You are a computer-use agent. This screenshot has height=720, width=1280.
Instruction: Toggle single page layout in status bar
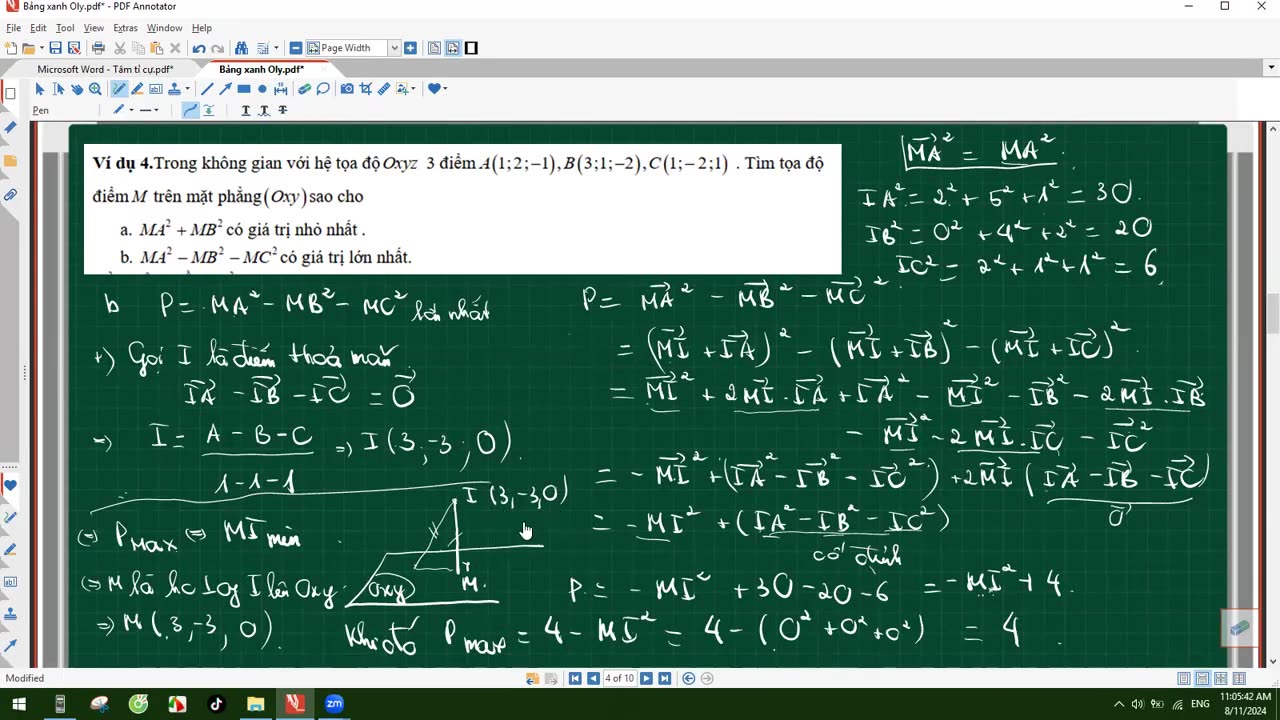[x=1184, y=678]
